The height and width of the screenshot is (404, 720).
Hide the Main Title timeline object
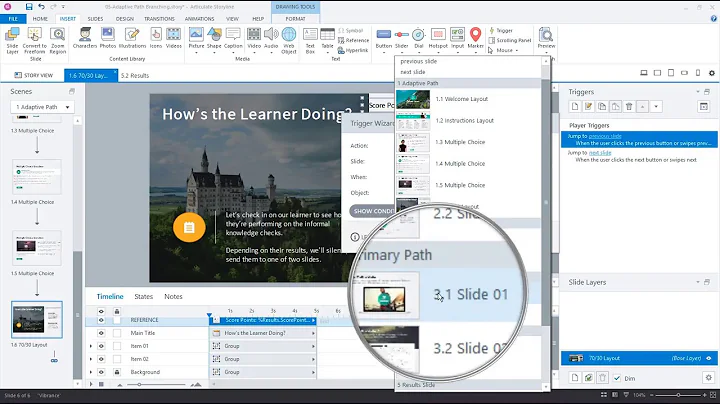(101, 333)
